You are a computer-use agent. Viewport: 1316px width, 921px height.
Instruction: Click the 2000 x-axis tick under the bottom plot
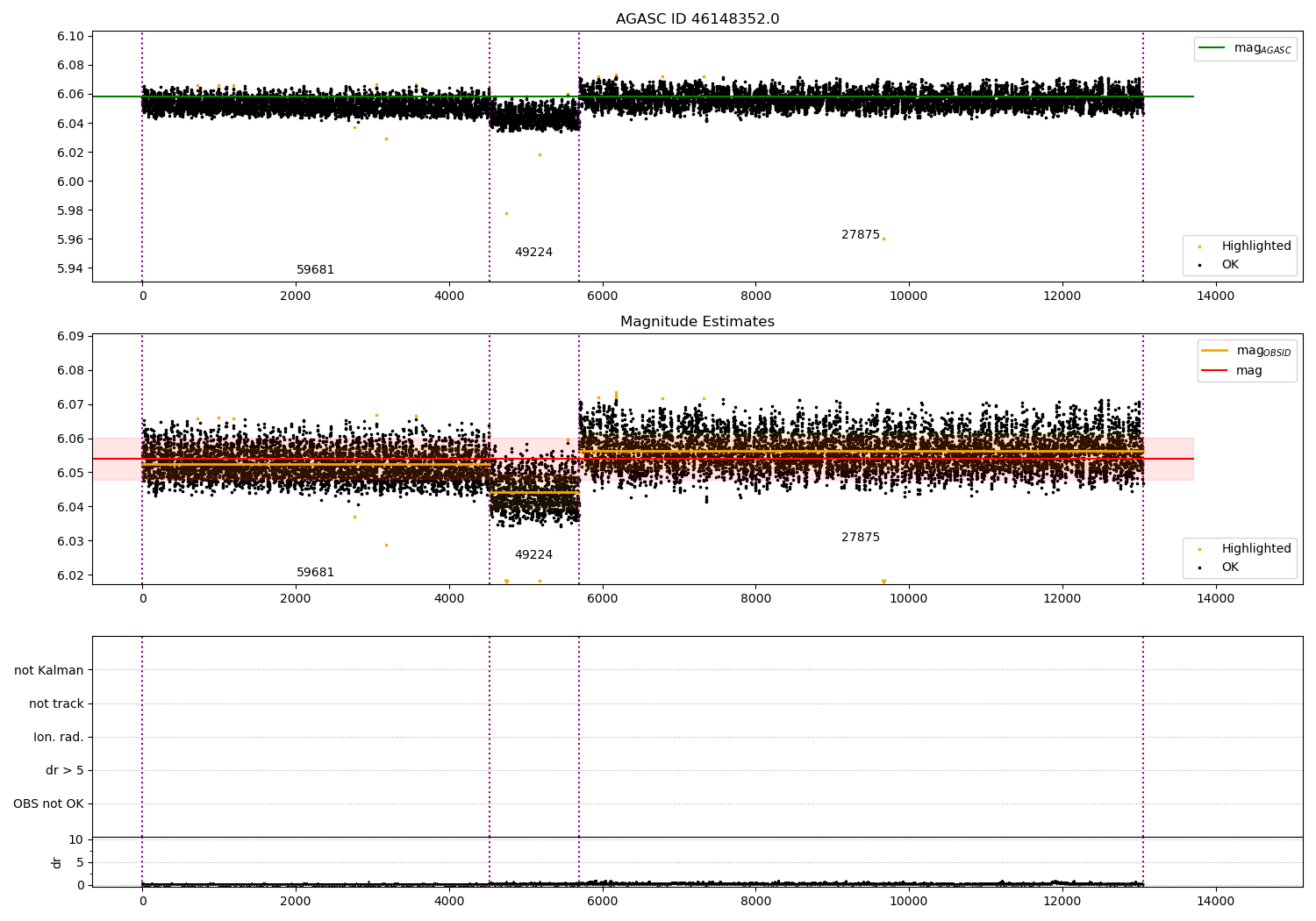[296, 901]
